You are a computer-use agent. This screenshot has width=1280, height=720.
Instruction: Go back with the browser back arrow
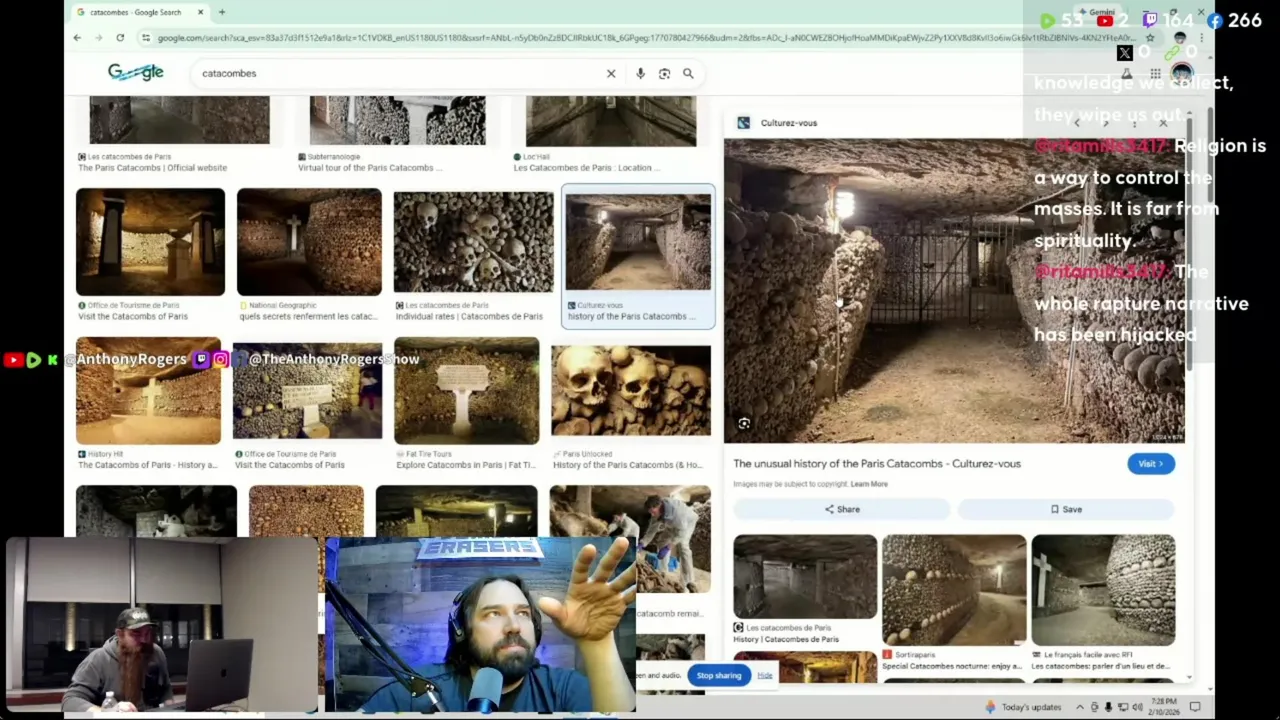(77, 37)
